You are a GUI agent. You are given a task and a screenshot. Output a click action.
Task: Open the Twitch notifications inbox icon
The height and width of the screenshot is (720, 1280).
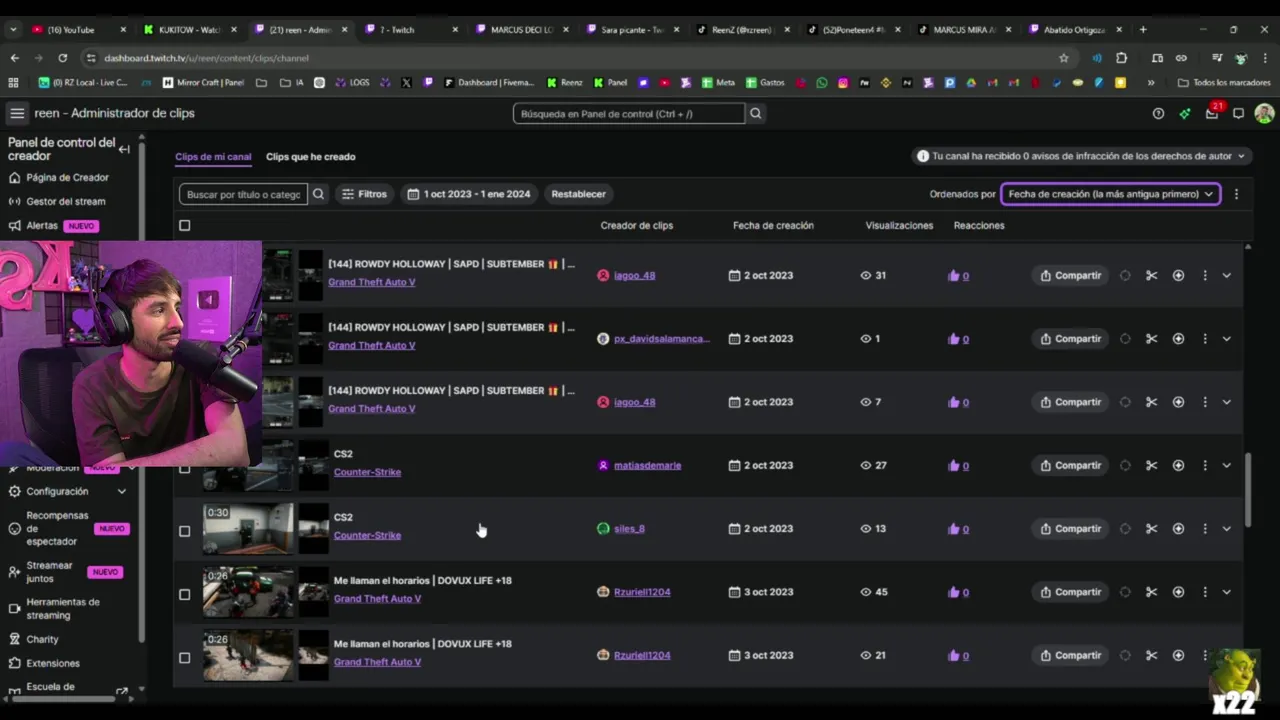[x=1212, y=114]
